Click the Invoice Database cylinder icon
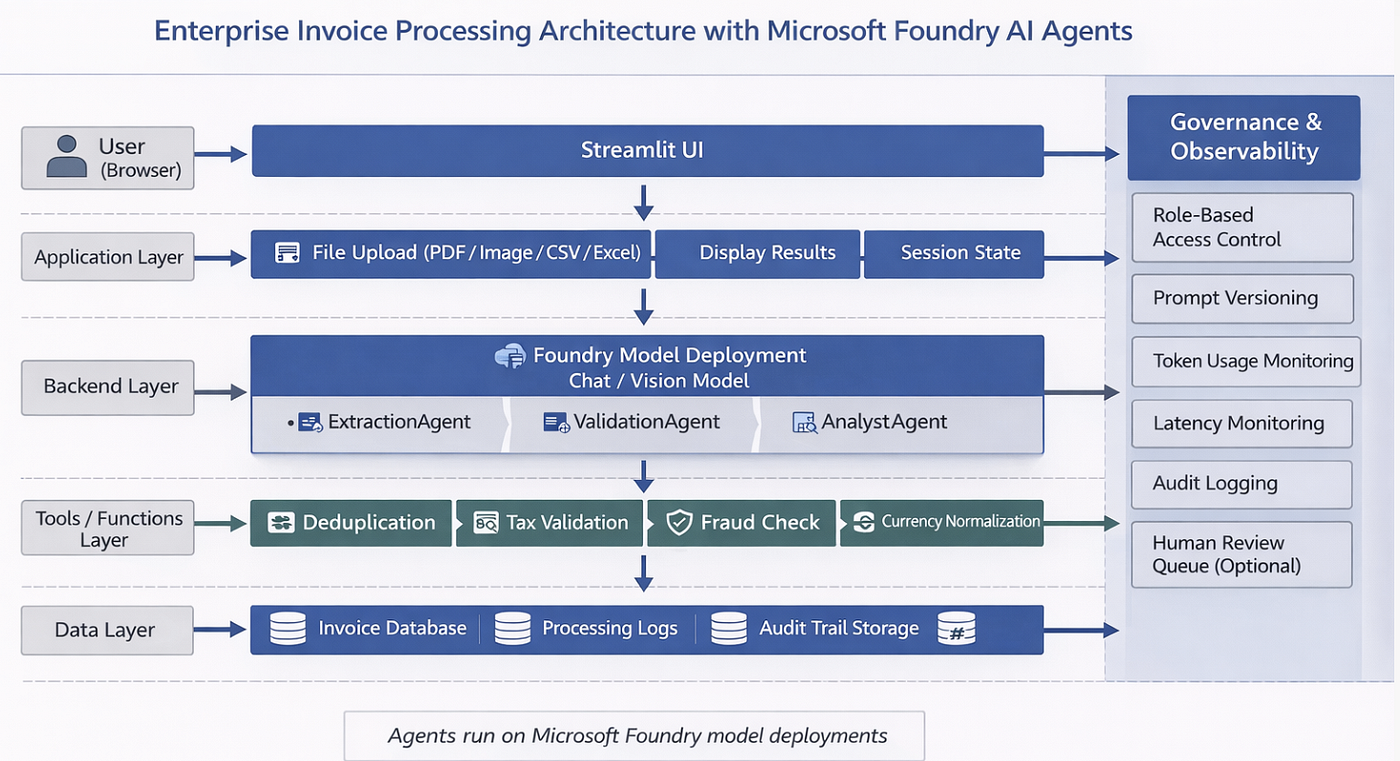 (x=288, y=628)
